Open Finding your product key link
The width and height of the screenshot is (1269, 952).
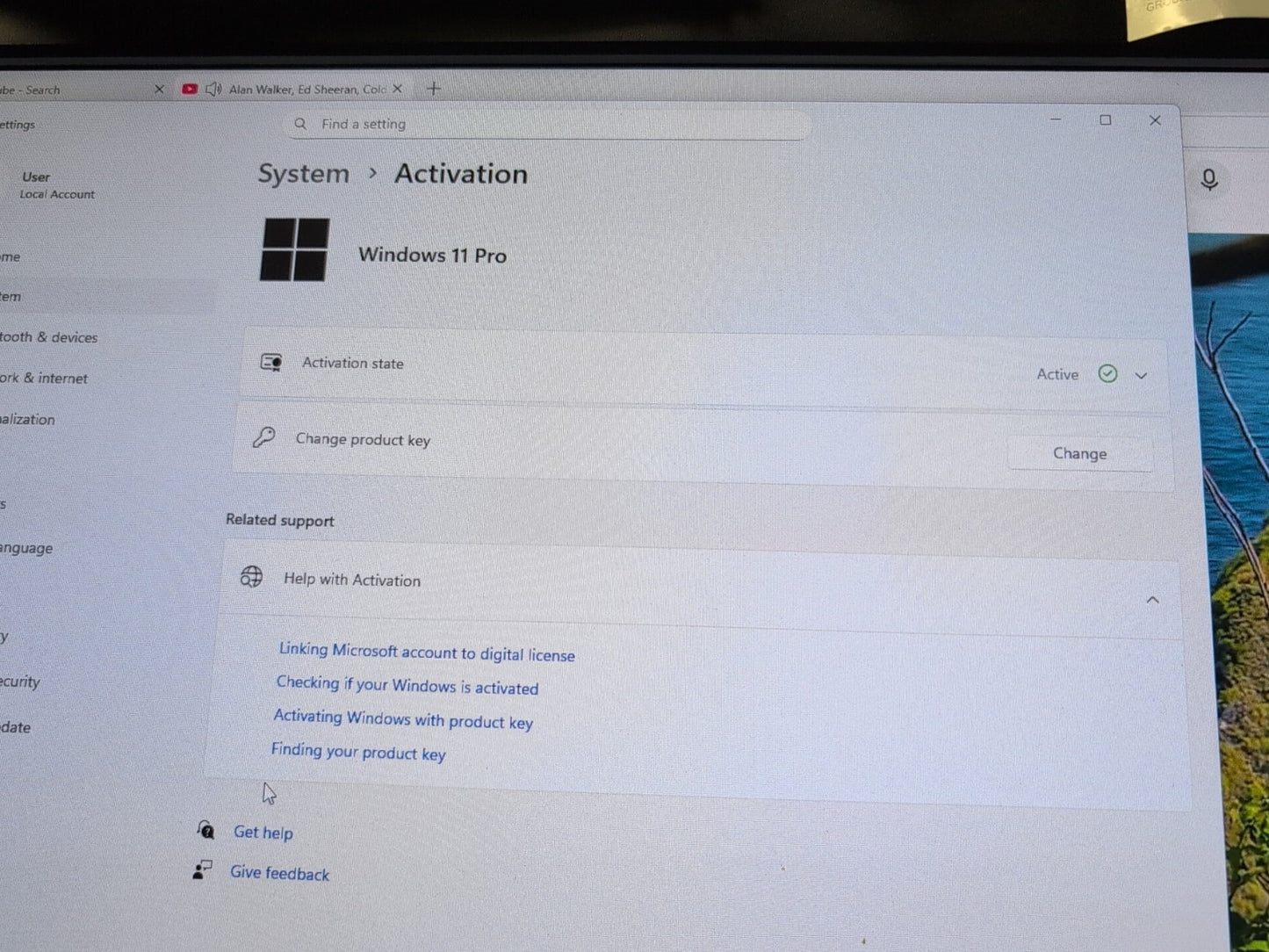point(358,752)
